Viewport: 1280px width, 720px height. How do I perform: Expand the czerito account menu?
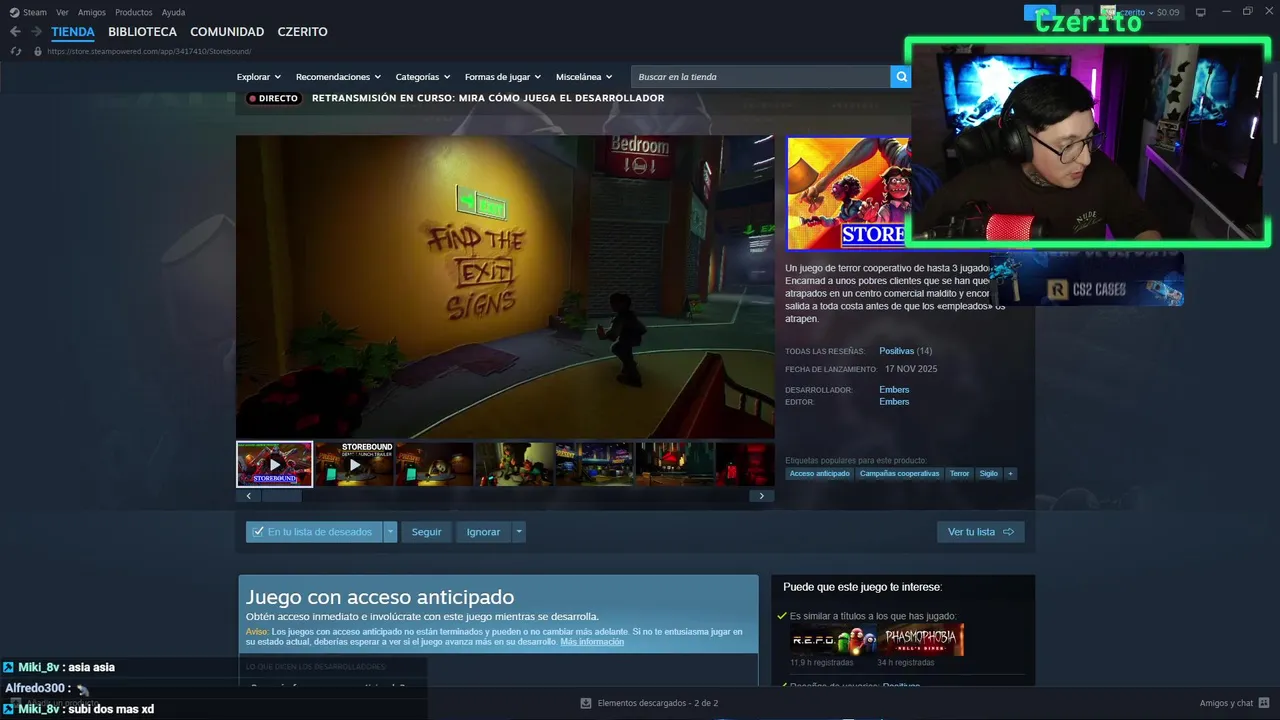point(1134,12)
